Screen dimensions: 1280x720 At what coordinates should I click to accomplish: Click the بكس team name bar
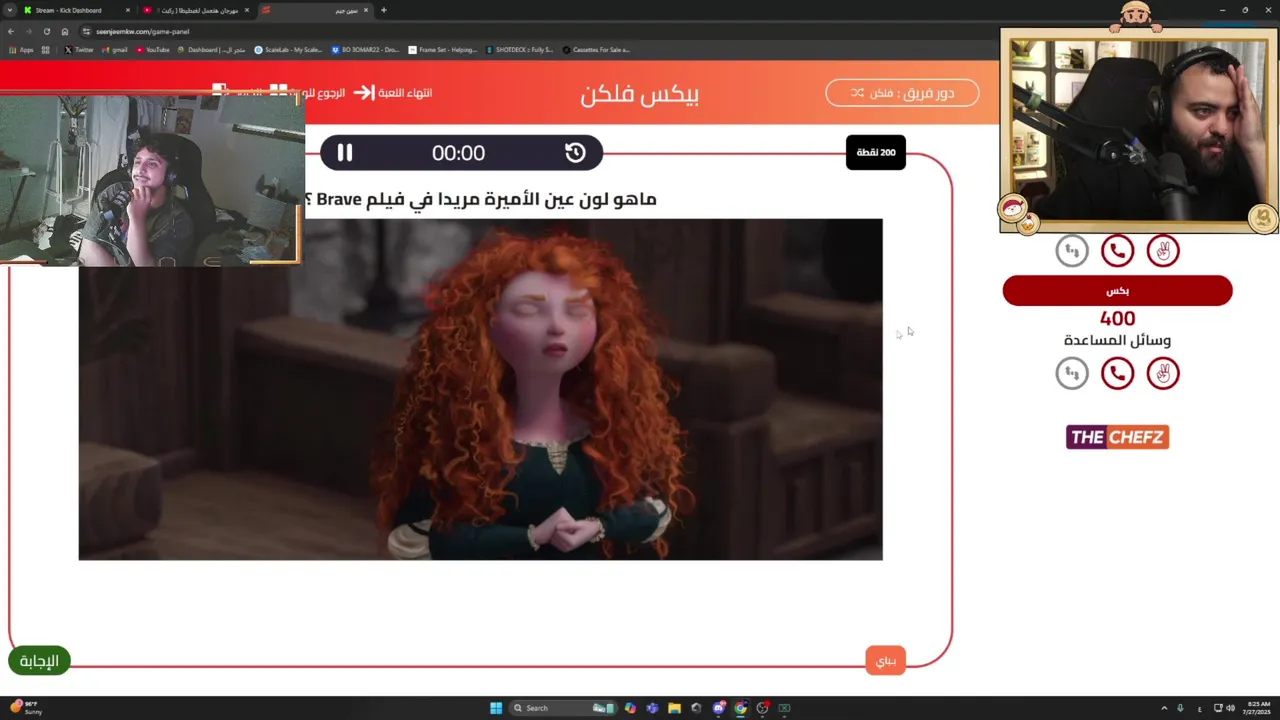1117,291
